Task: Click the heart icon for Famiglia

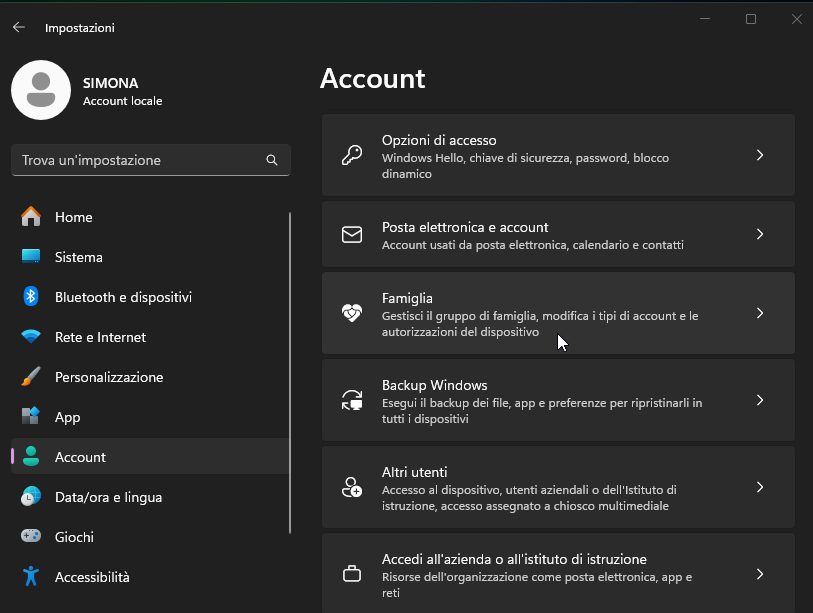Action: click(x=352, y=313)
